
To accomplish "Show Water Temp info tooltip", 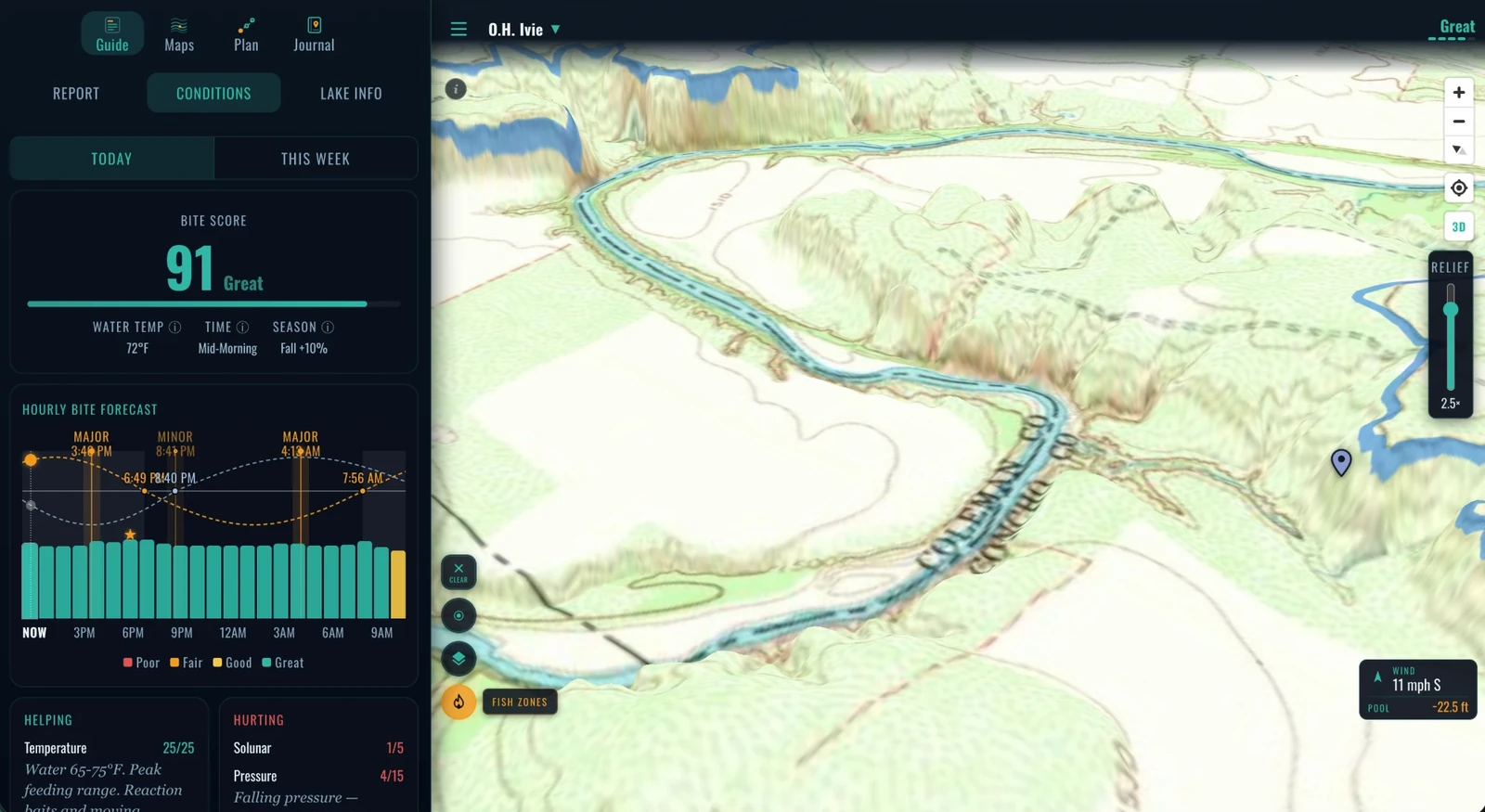I will tap(174, 327).
